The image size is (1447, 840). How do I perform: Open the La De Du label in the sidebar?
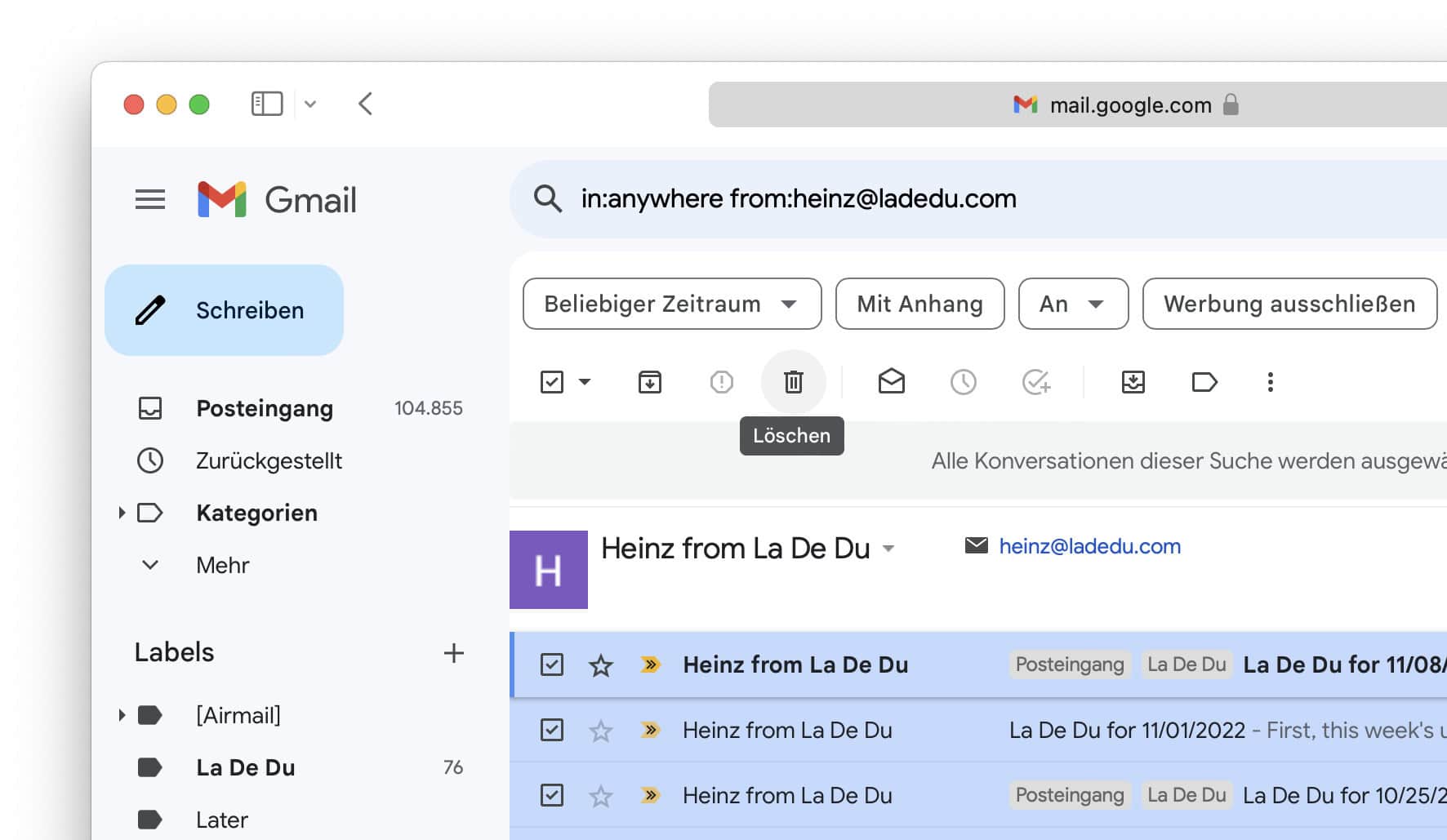[x=245, y=767]
